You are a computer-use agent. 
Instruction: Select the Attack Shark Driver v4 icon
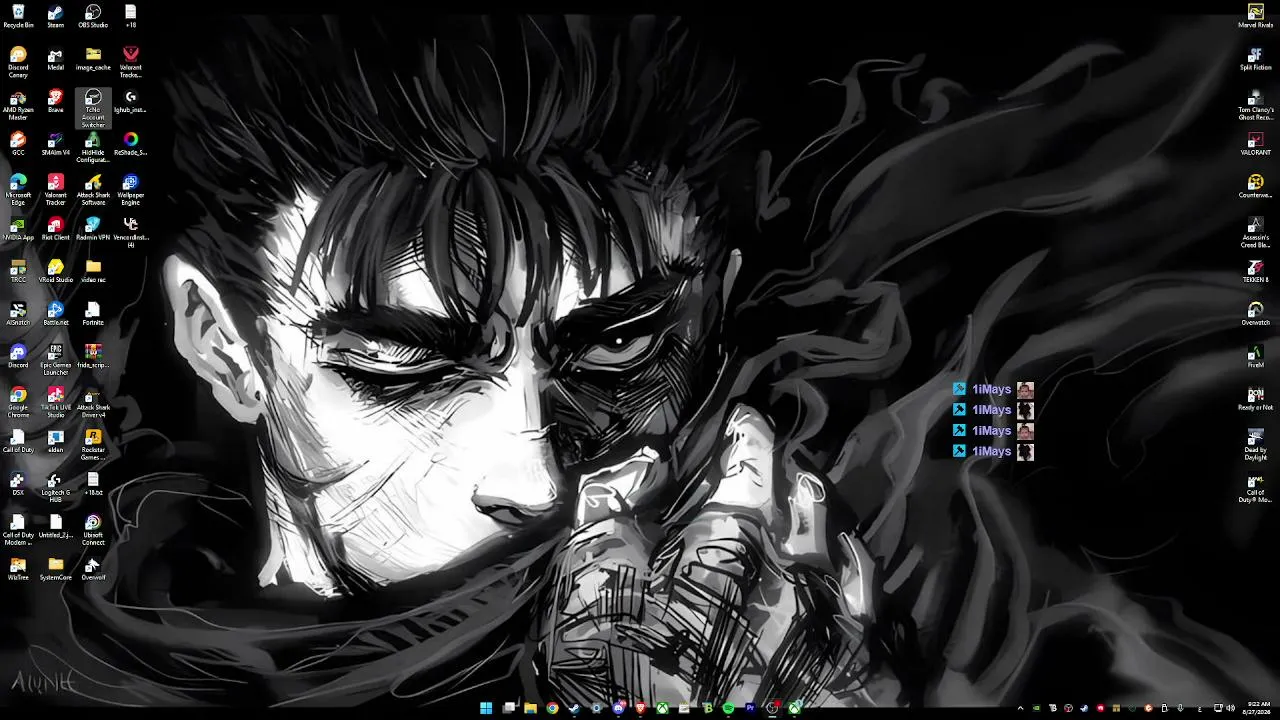[93, 402]
